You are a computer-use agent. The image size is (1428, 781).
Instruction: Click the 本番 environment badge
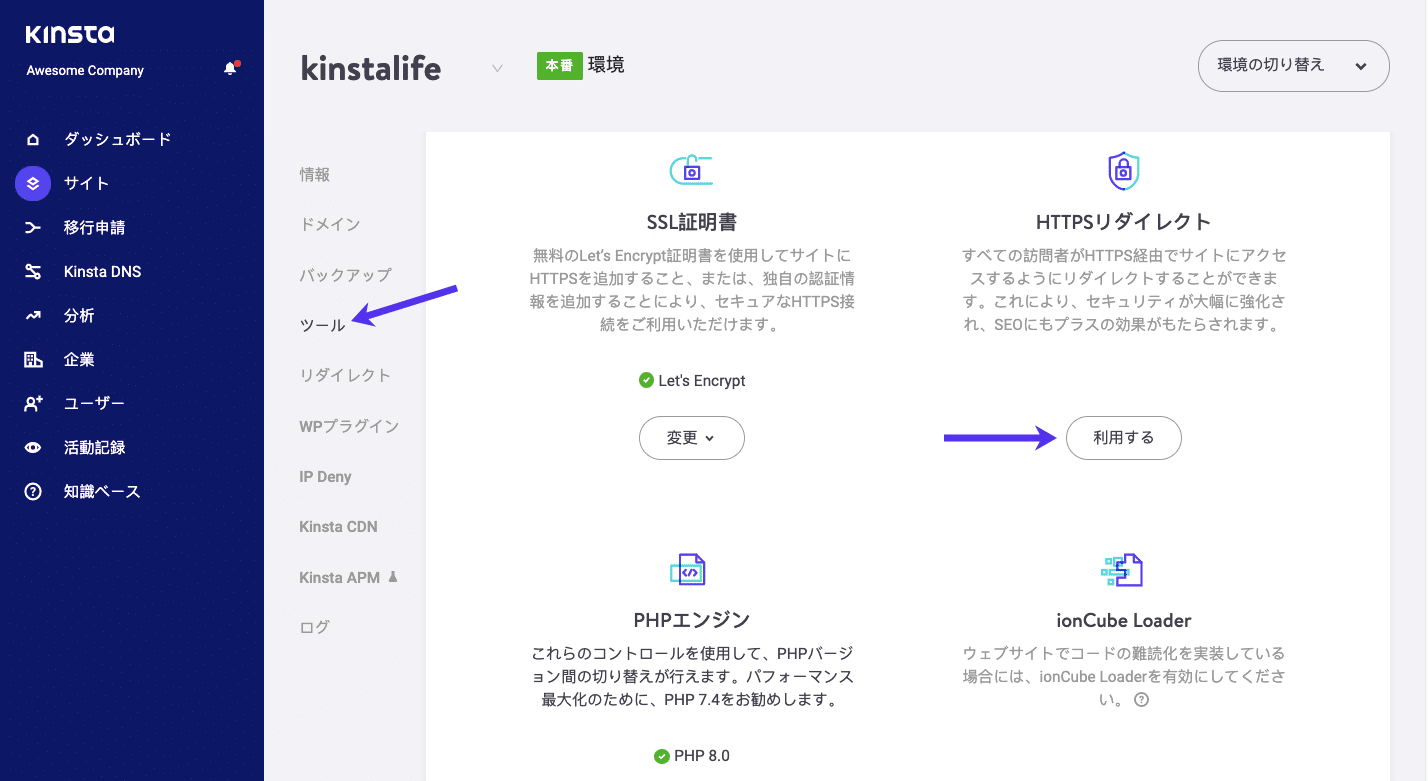coord(559,63)
